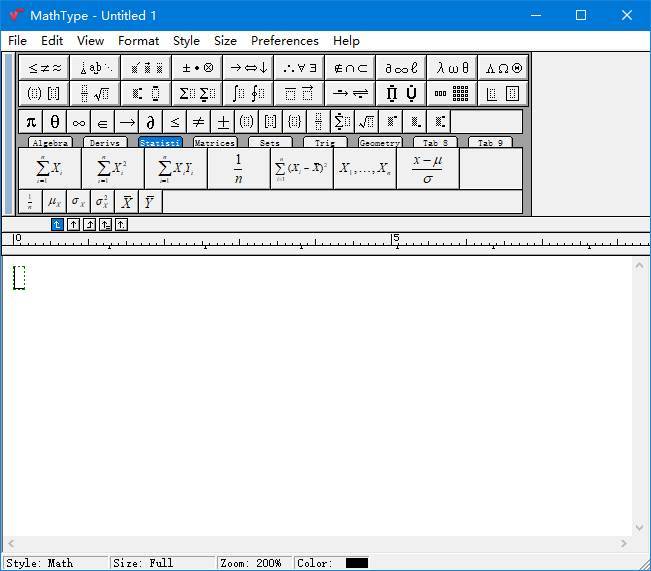Open the Preferences menu
This screenshot has width=651, height=571.
pos(285,41)
